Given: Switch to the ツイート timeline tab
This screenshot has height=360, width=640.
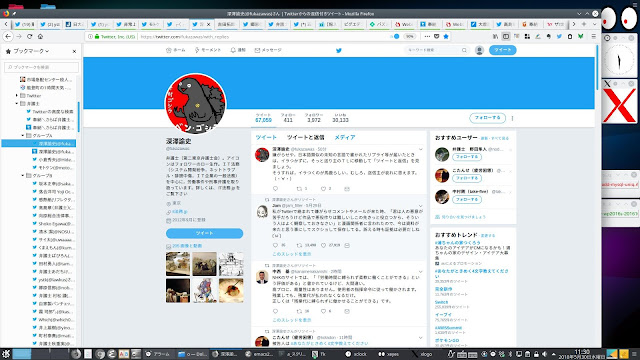Looking at the screenshot, I should [x=266, y=138].
